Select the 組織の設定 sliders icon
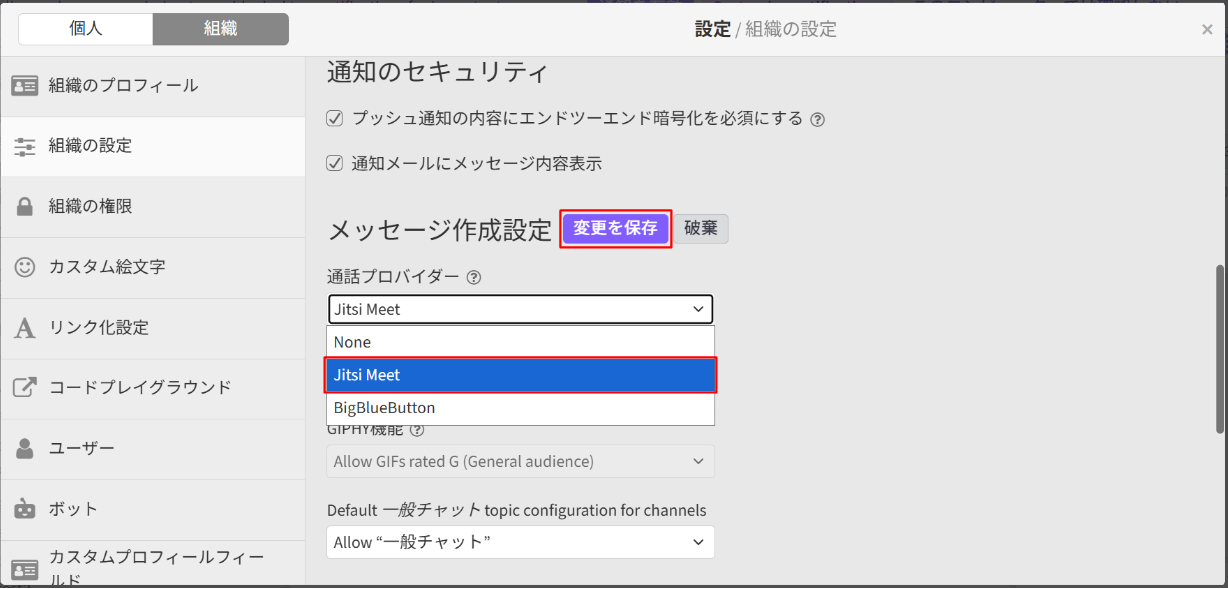 [x=26, y=146]
